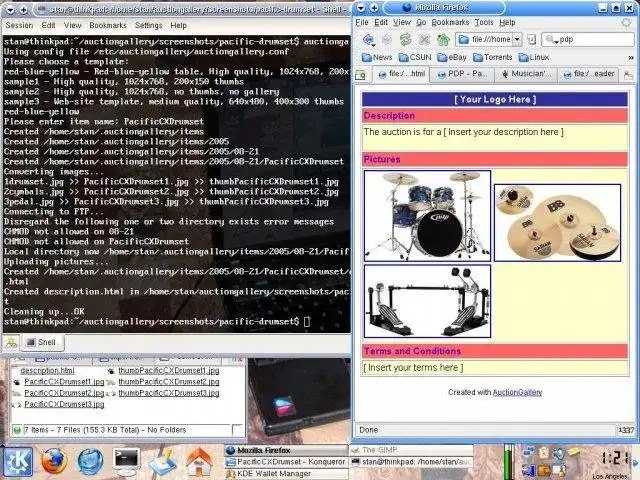Open Firefox File menu

(362, 22)
